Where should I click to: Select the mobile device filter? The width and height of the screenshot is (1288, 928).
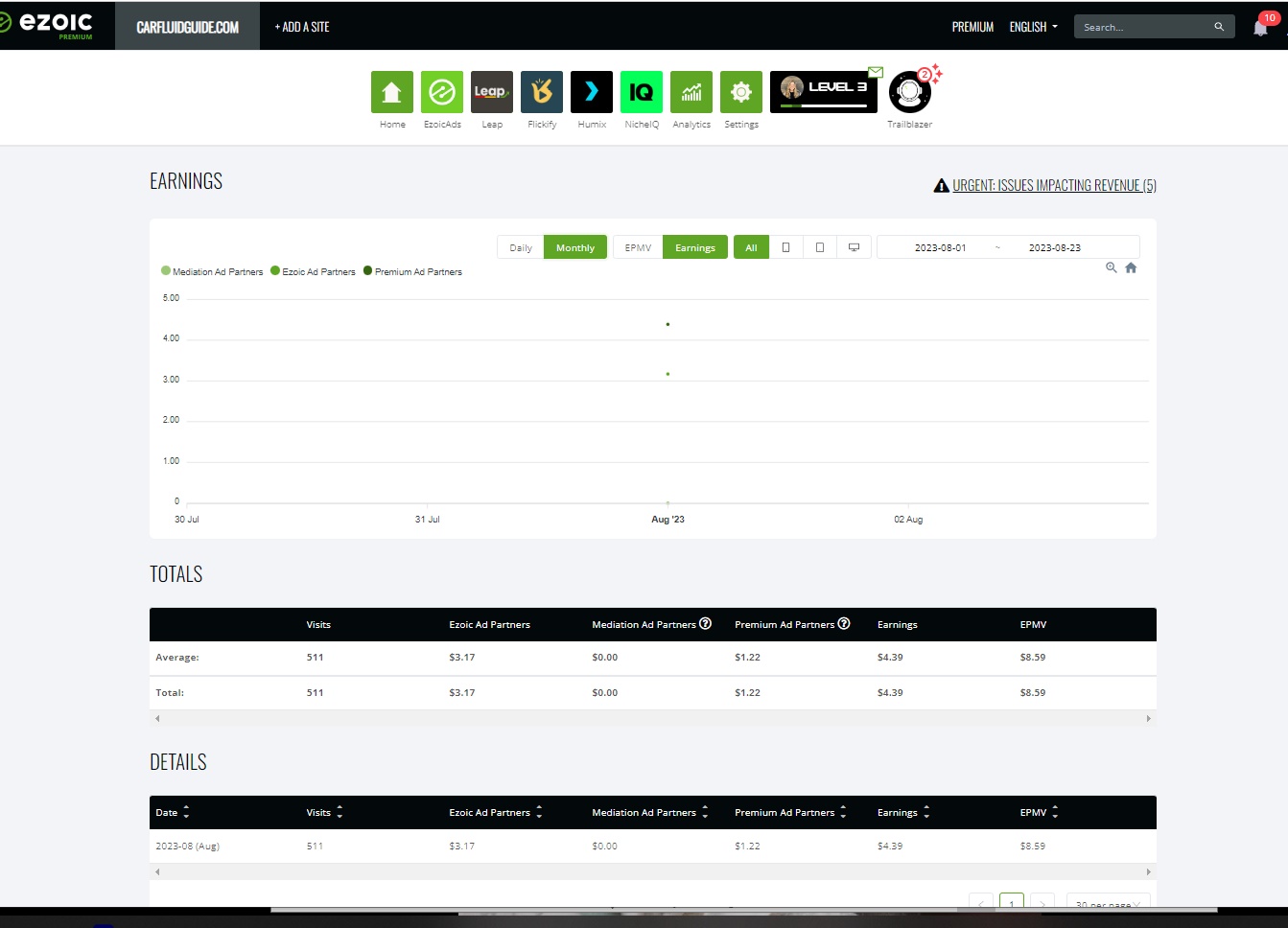785,247
